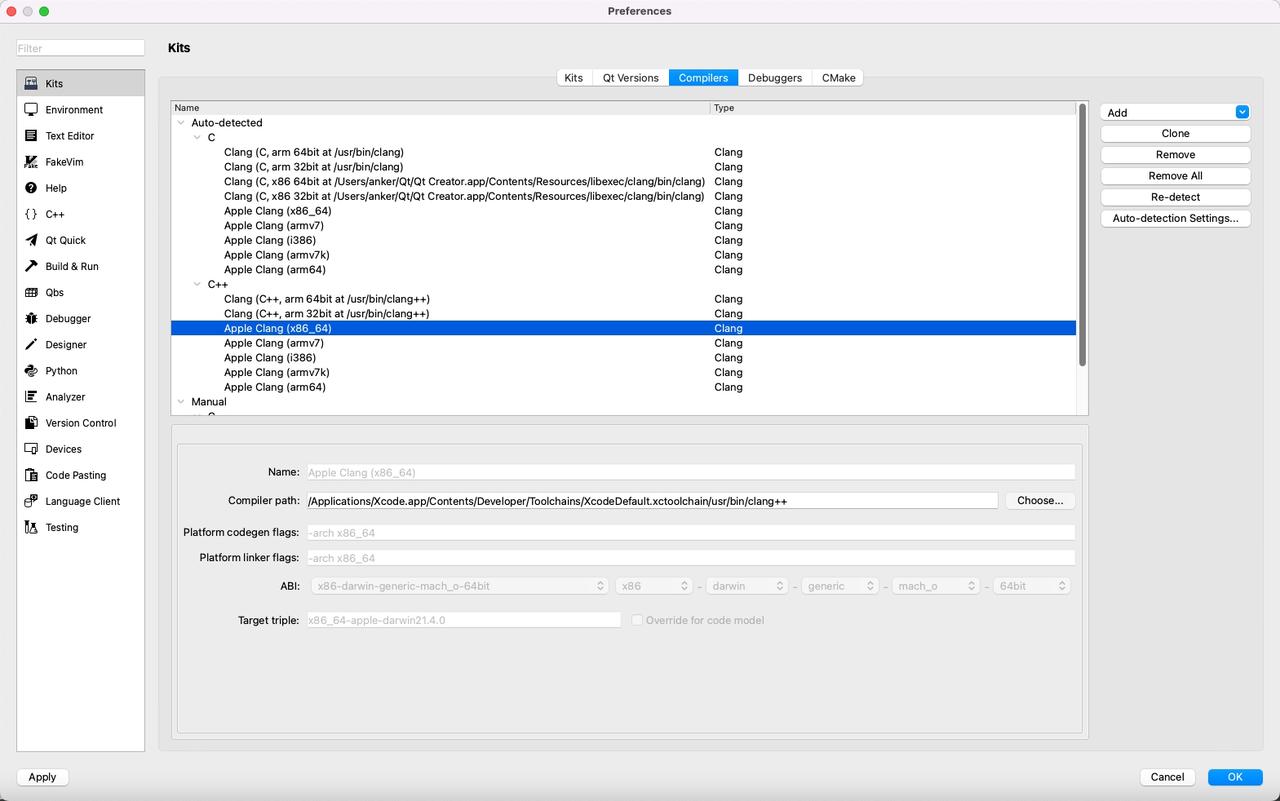The height and width of the screenshot is (801, 1280).
Task: Collapse the C++ compilers subgroup
Action: (x=197, y=285)
